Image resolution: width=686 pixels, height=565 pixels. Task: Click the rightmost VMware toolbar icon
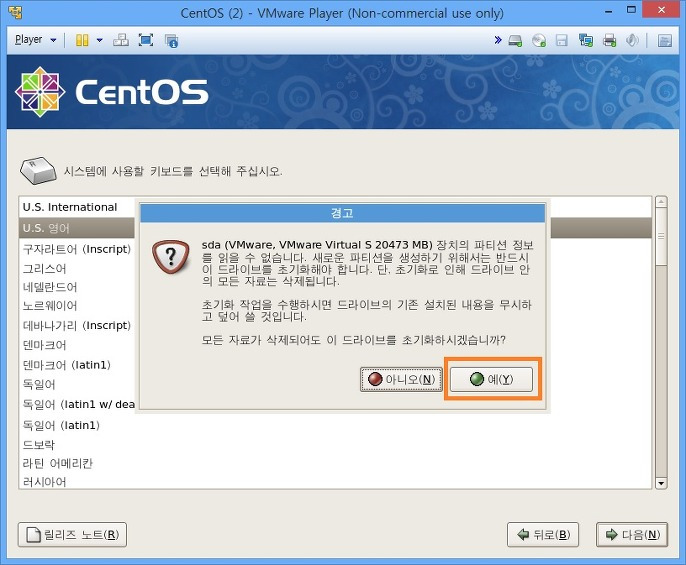(x=665, y=41)
